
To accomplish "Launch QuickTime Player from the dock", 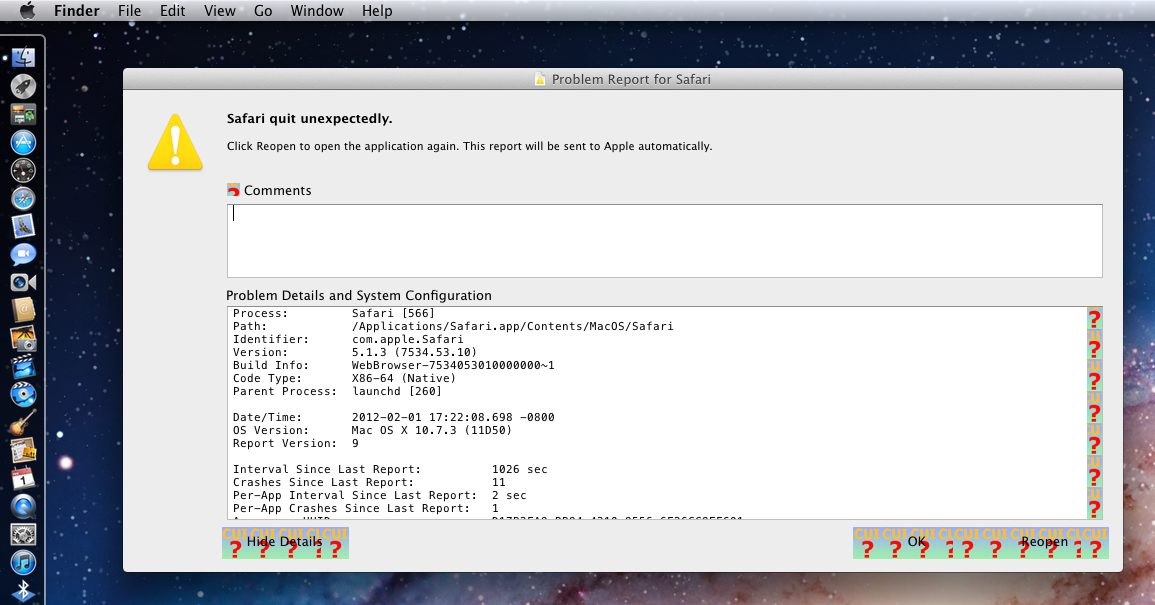I will pyautogui.click(x=24, y=506).
